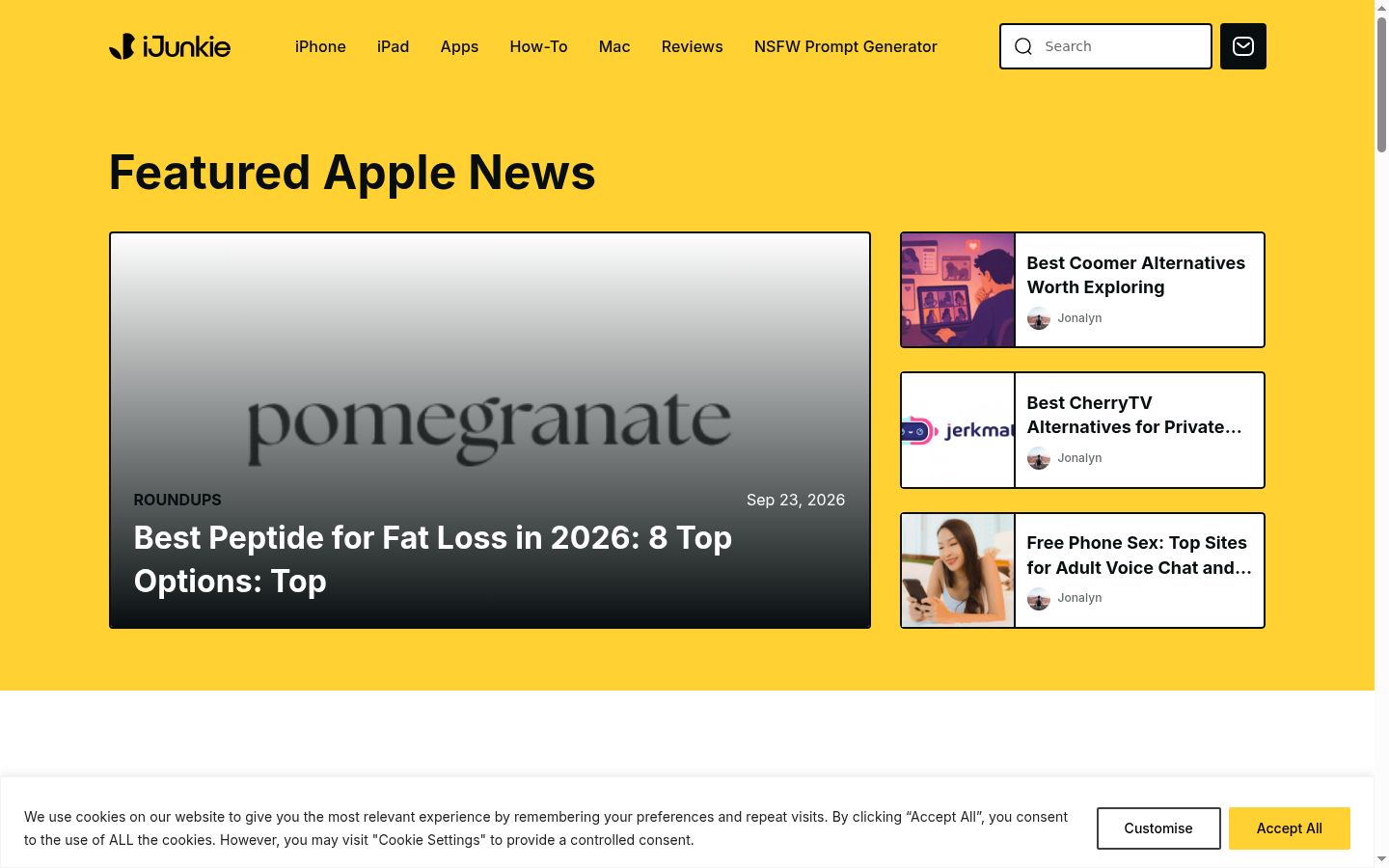The image size is (1389, 868).
Task: Click the scrollbar down arrow
Action: click(x=1381, y=859)
